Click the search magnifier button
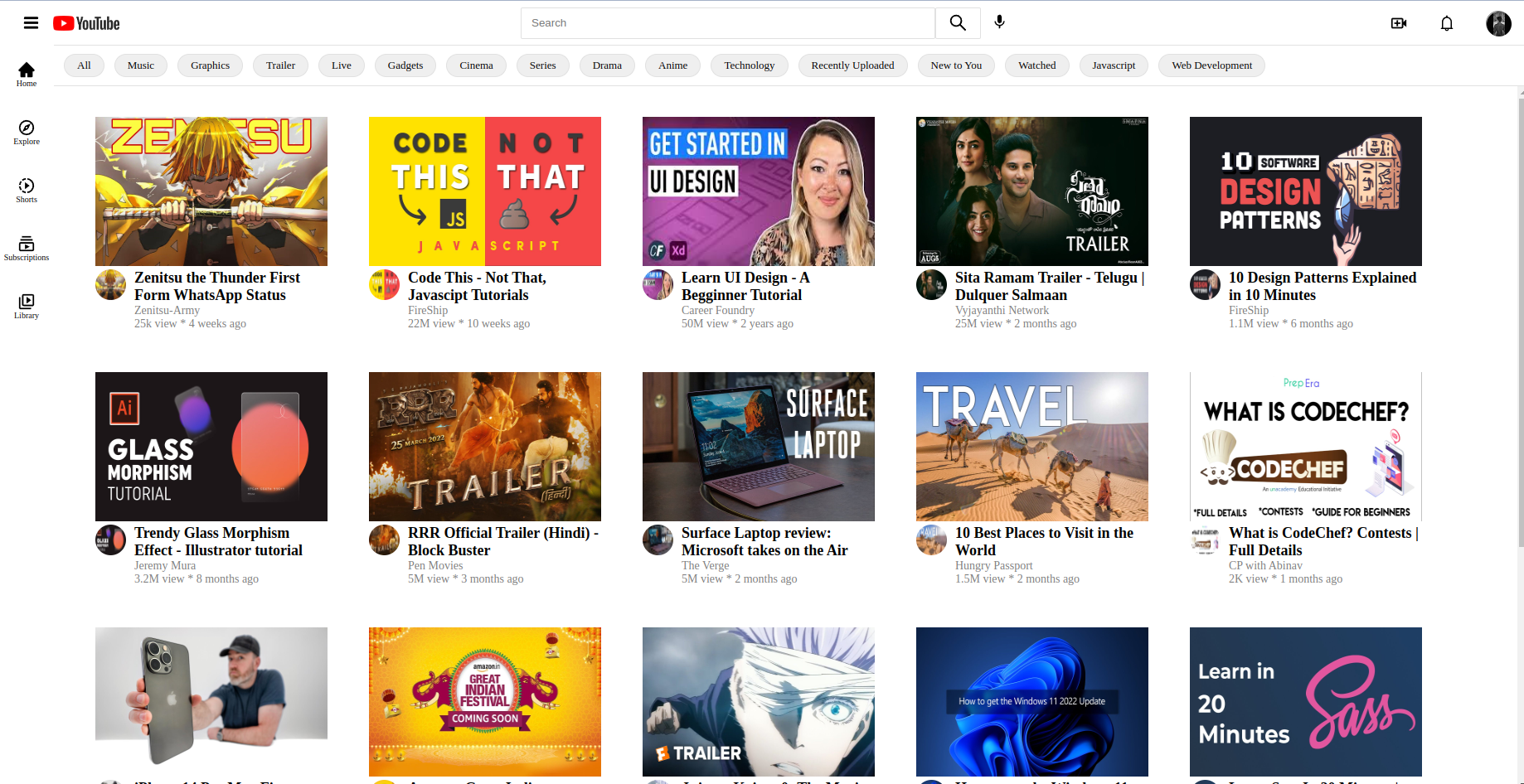This screenshot has width=1524, height=784. pyautogui.click(x=958, y=23)
